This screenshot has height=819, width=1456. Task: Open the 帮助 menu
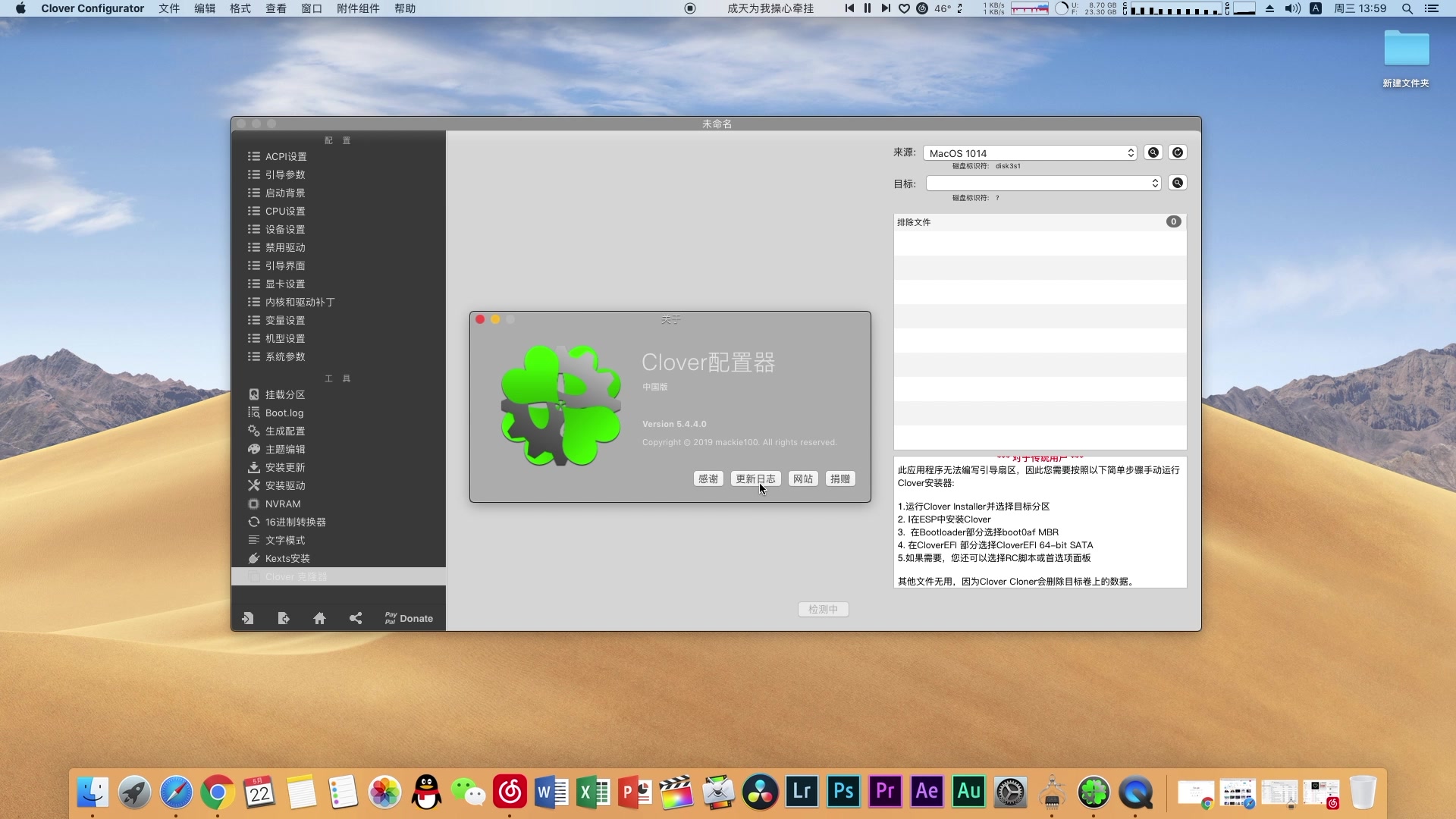click(405, 8)
